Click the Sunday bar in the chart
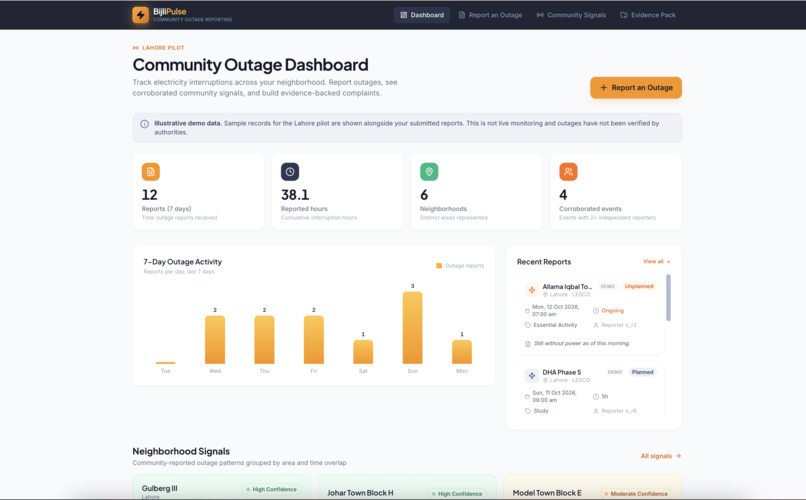 click(x=412, y=328)
